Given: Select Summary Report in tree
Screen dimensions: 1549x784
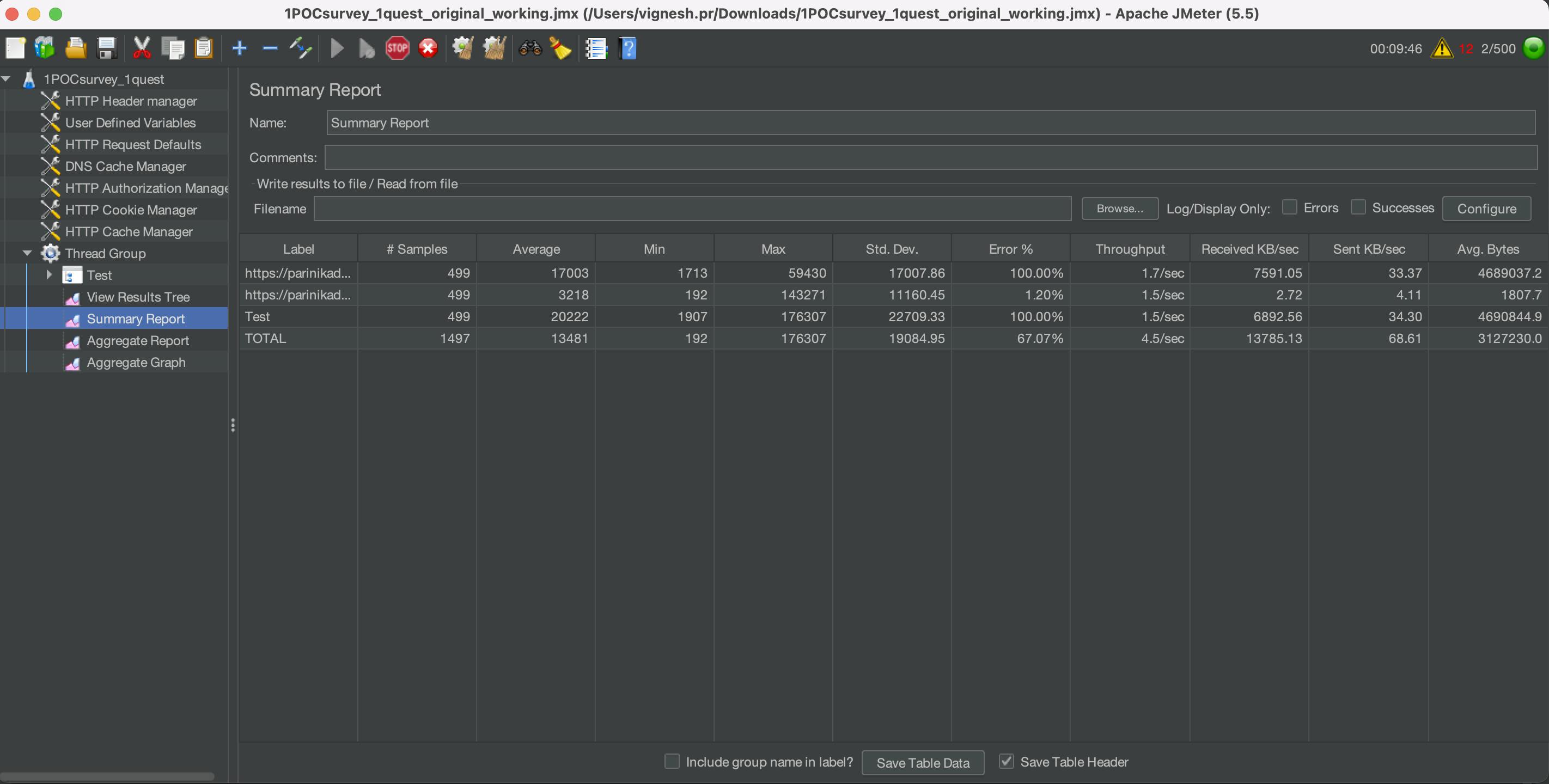Looking at the screenshot, I should coord(136,318).
